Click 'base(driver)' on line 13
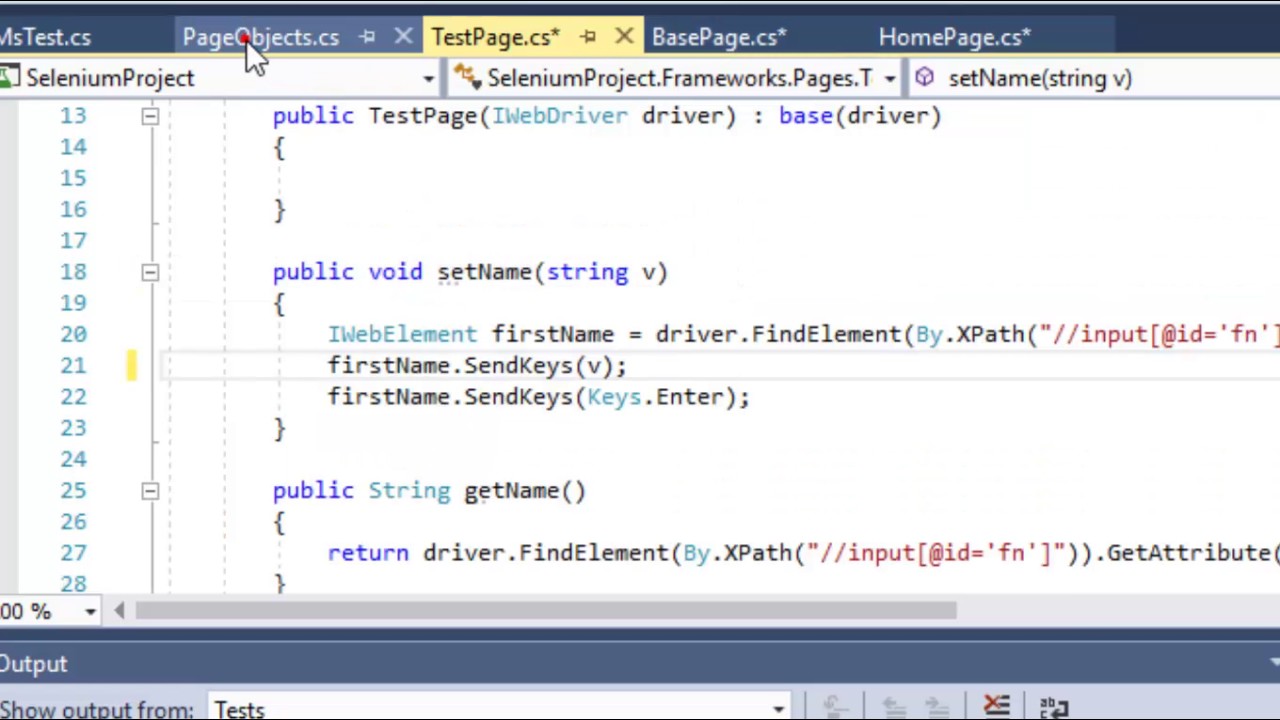 (860, 116)
